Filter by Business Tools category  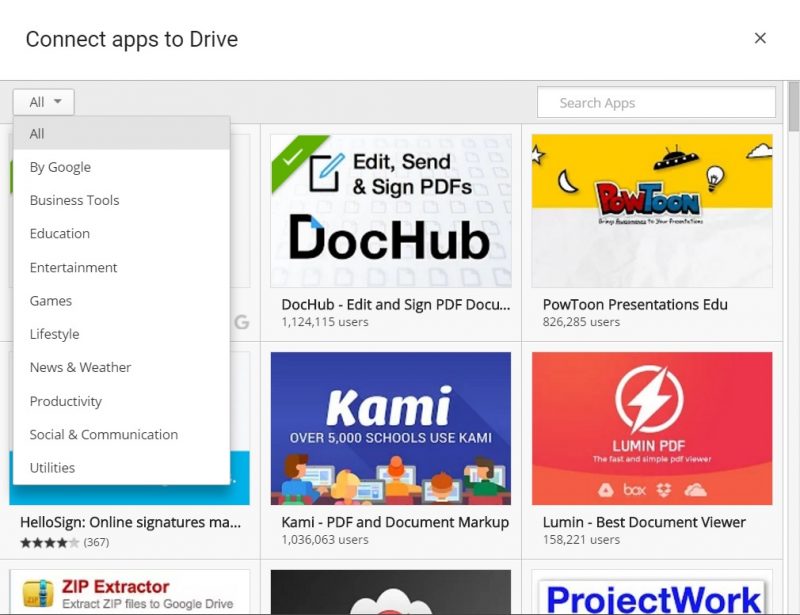tap(122, 200)
